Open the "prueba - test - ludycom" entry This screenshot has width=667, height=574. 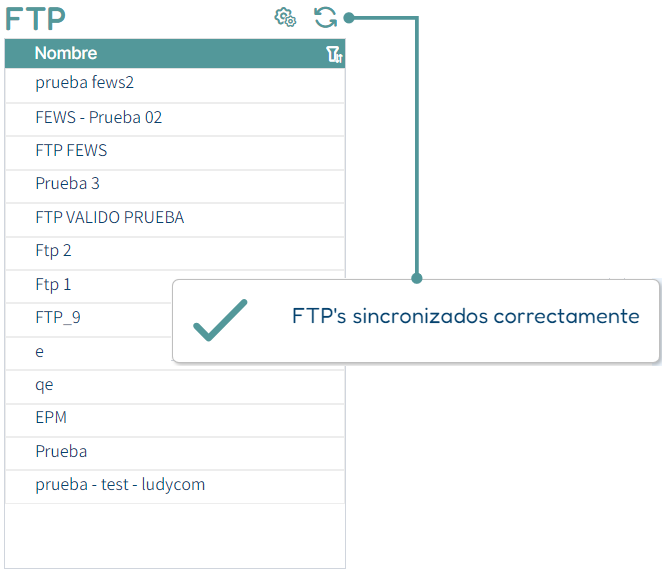[x=175, y=487]
